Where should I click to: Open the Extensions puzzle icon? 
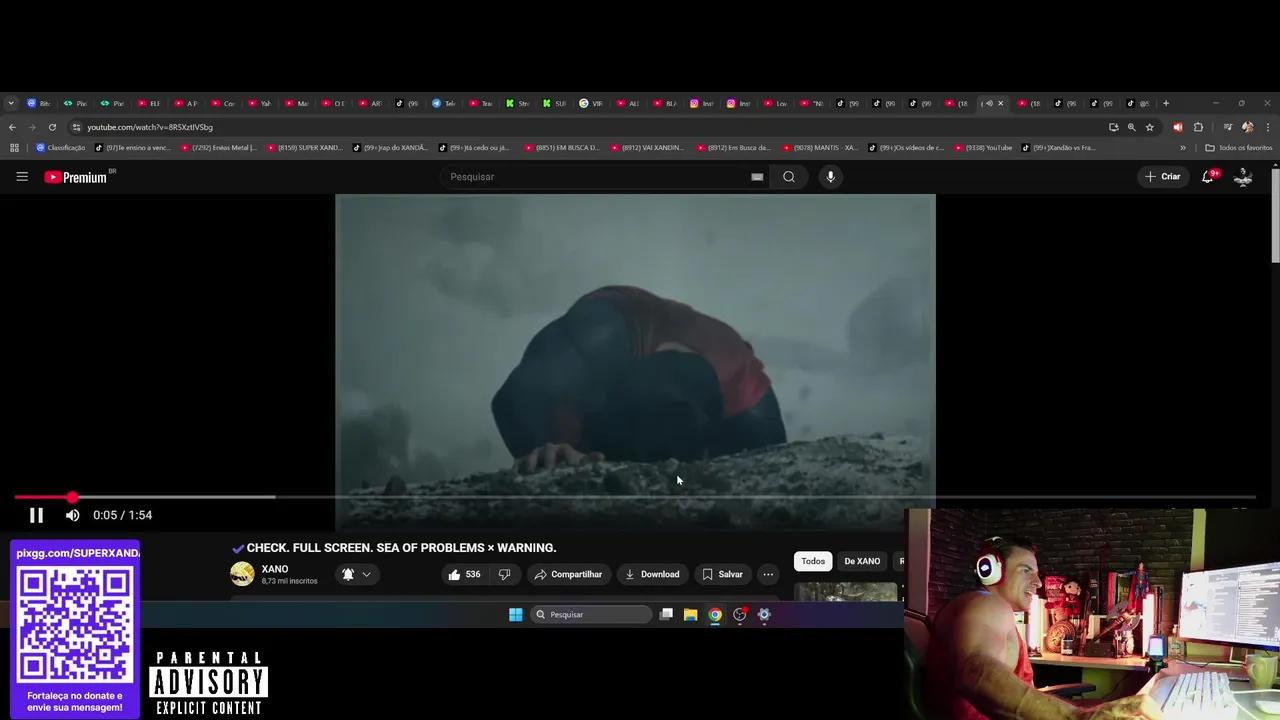1198,127
